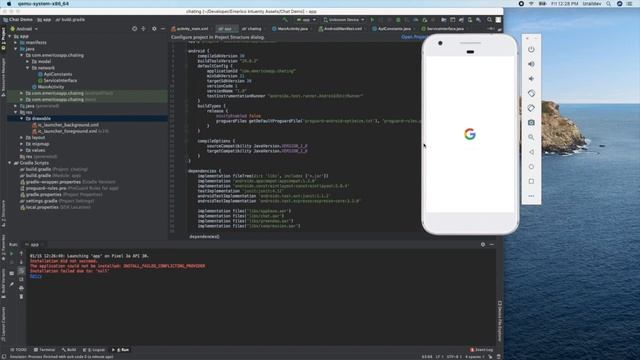640x360 pixels.
Task: Open the Logcat tool window tab
Action: click(94, 350)
